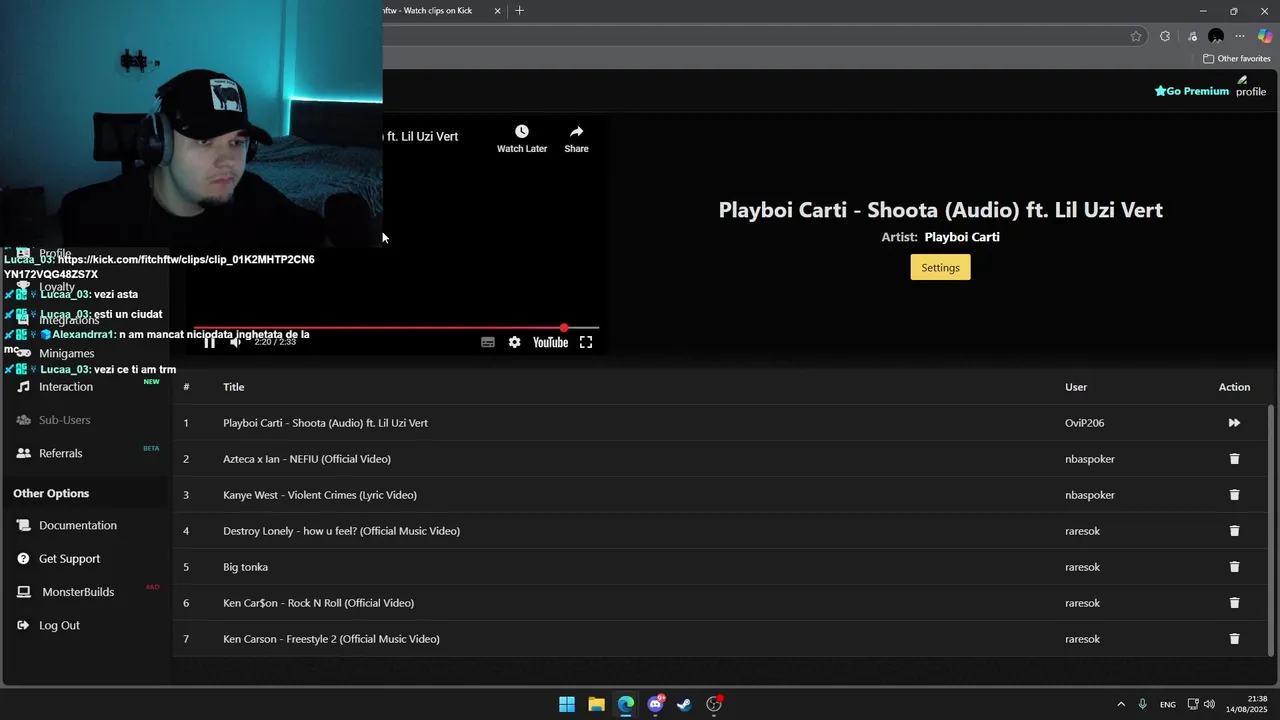Skip the current song by OviP206
This screenshot has width=1280, height=720.
click(x=1234, y=423)
